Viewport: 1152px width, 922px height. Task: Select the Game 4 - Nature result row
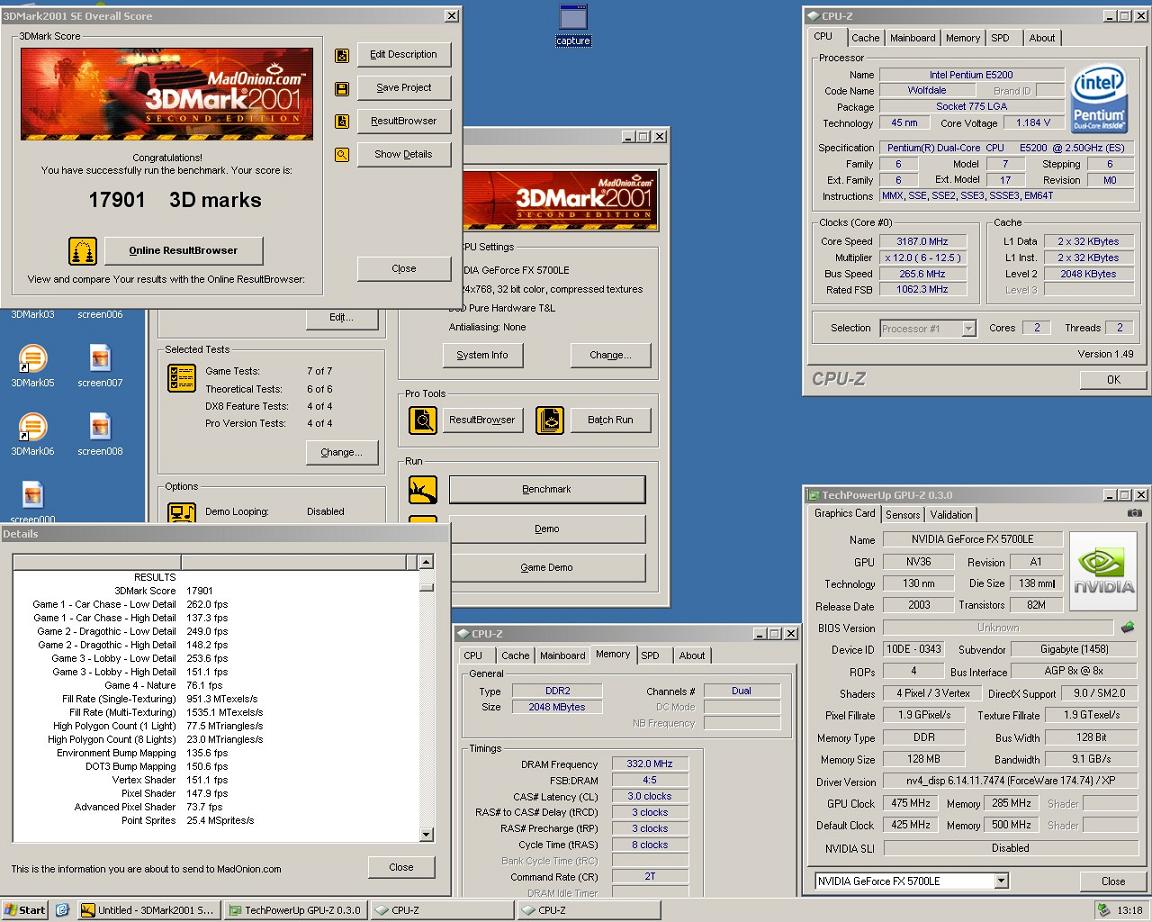click(216, 685)
